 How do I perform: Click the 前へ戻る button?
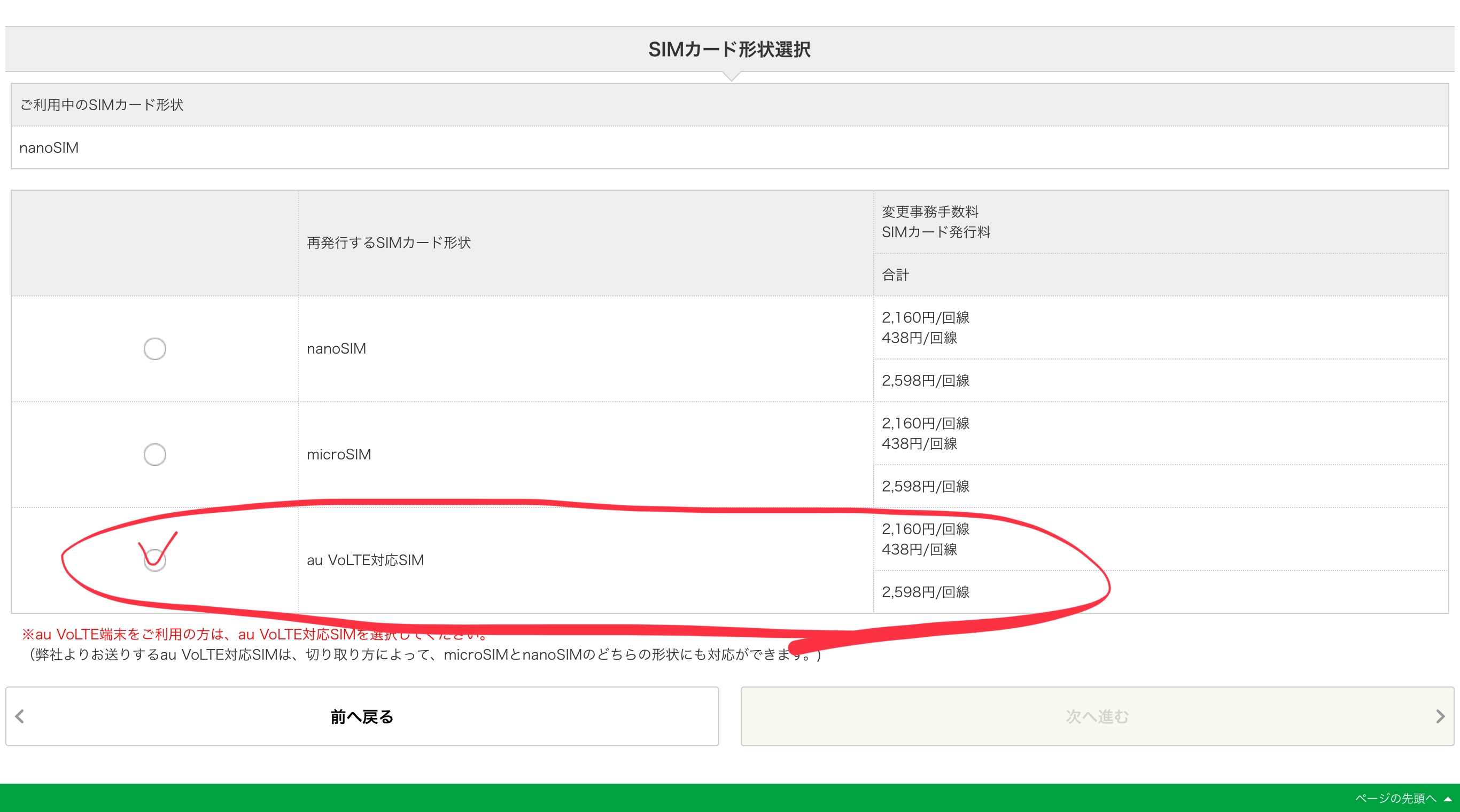click(362, 716)
